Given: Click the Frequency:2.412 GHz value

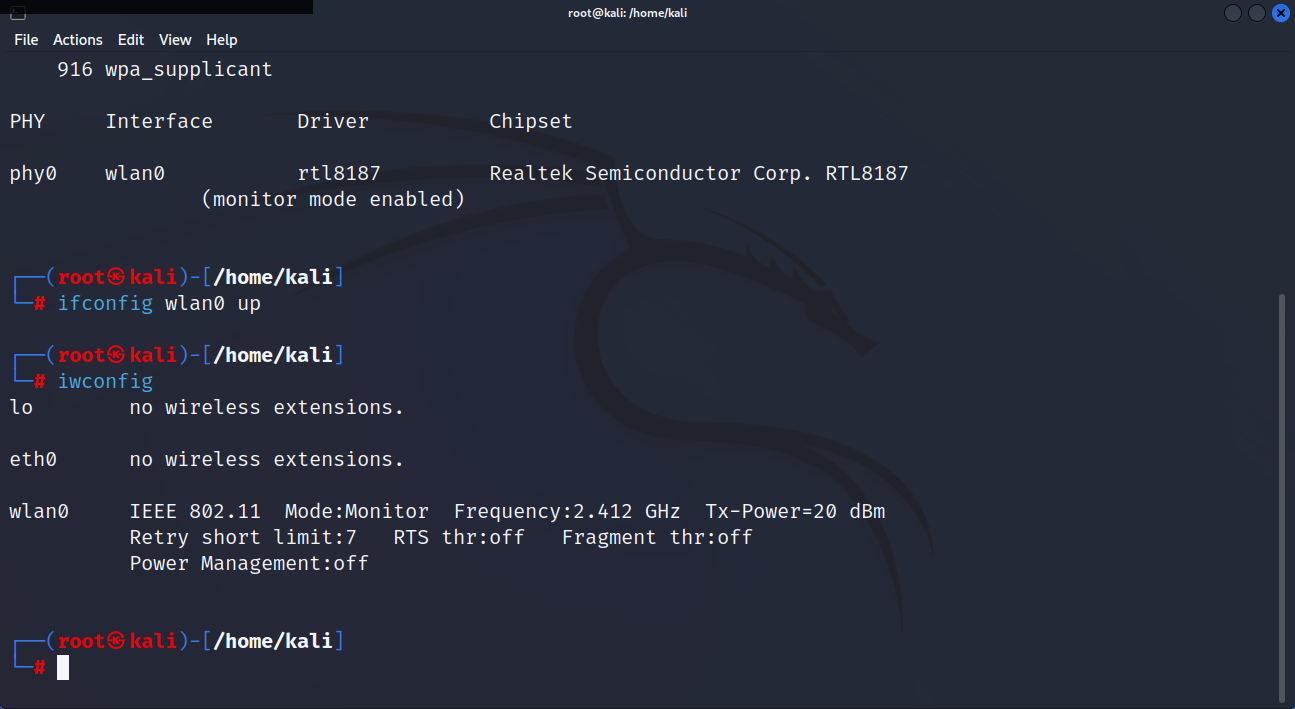Looking at the screenshot, I should pyautogui.click(x=567, y=512).
